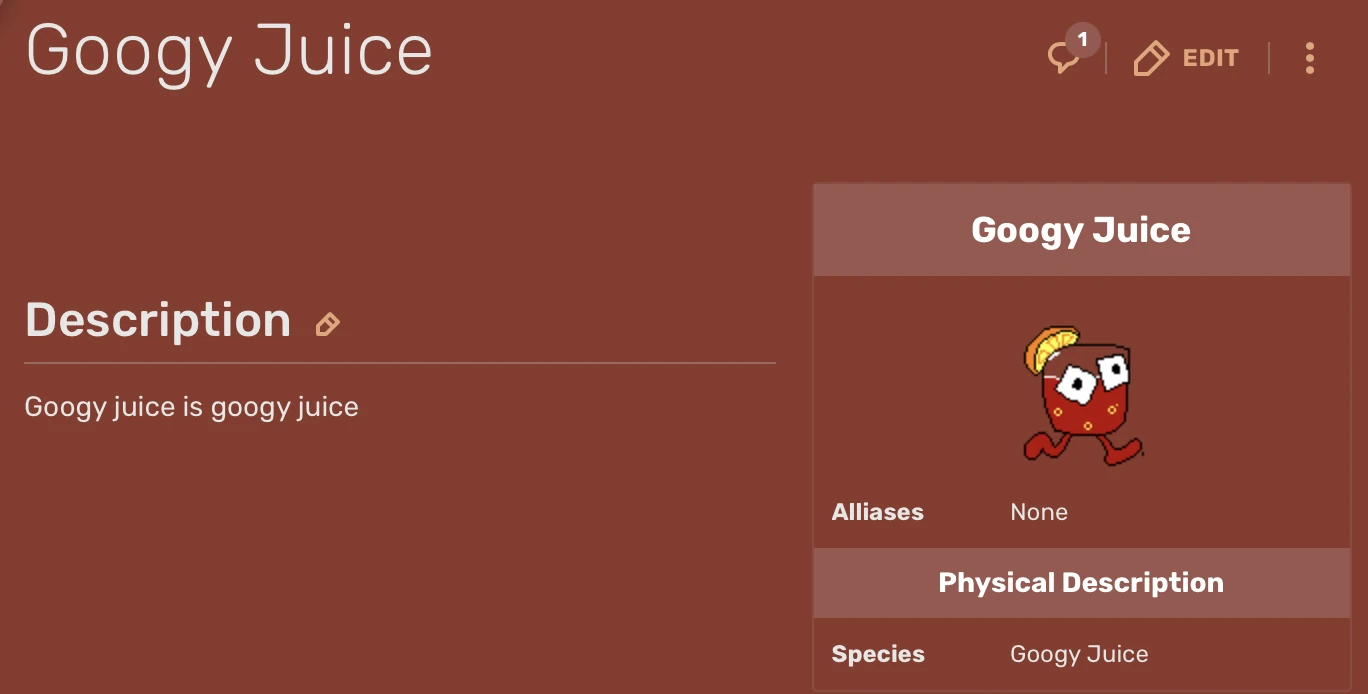Select the Physical Description section header

pyautogui.click(x=1081, y=582)
